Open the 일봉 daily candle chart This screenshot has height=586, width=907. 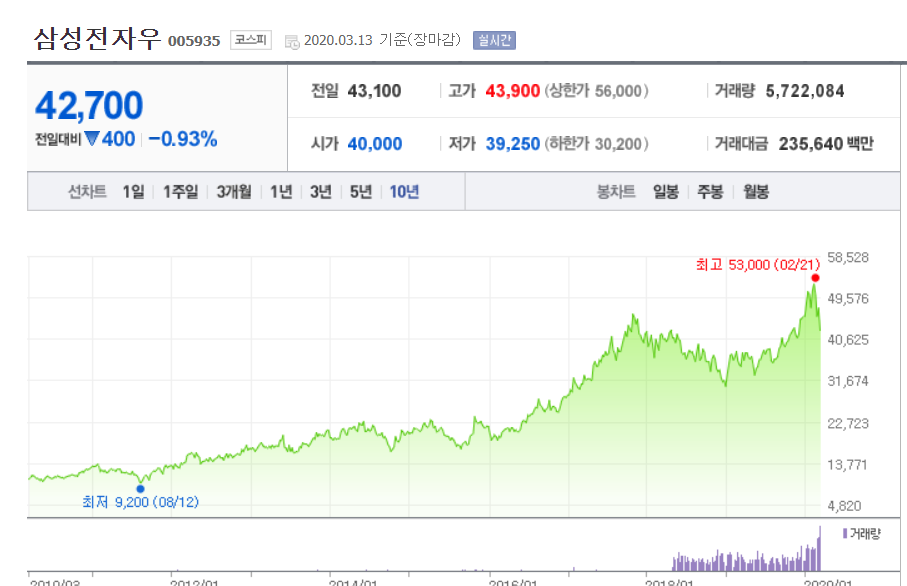coord(665,191)
